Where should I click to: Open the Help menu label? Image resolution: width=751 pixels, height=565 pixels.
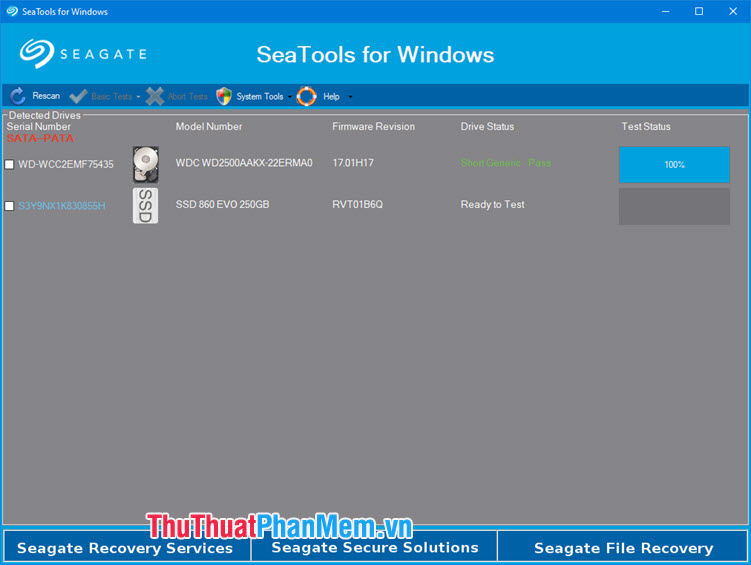331,96
